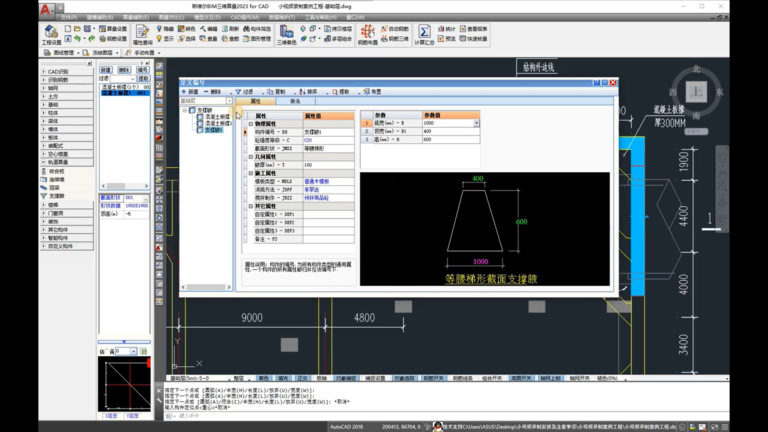Collapse 施工属性 property group
Screen dimensions: 768x432
250,173
